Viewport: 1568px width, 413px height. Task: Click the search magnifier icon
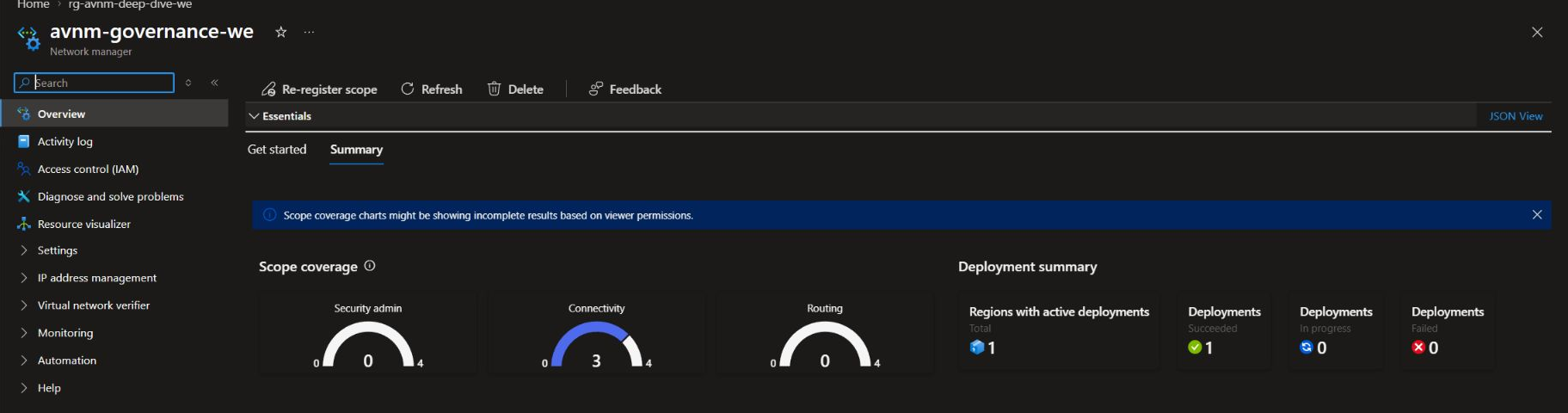click(x=24, y=83)
